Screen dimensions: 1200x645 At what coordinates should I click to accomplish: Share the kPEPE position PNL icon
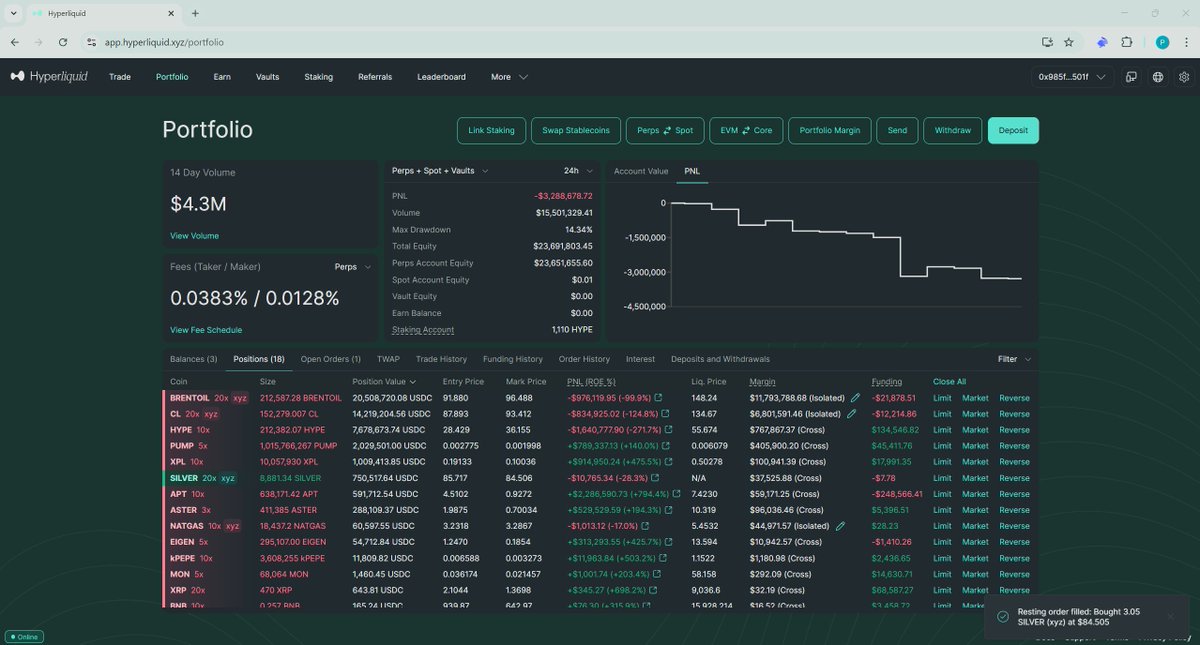(x=662, y=558)
